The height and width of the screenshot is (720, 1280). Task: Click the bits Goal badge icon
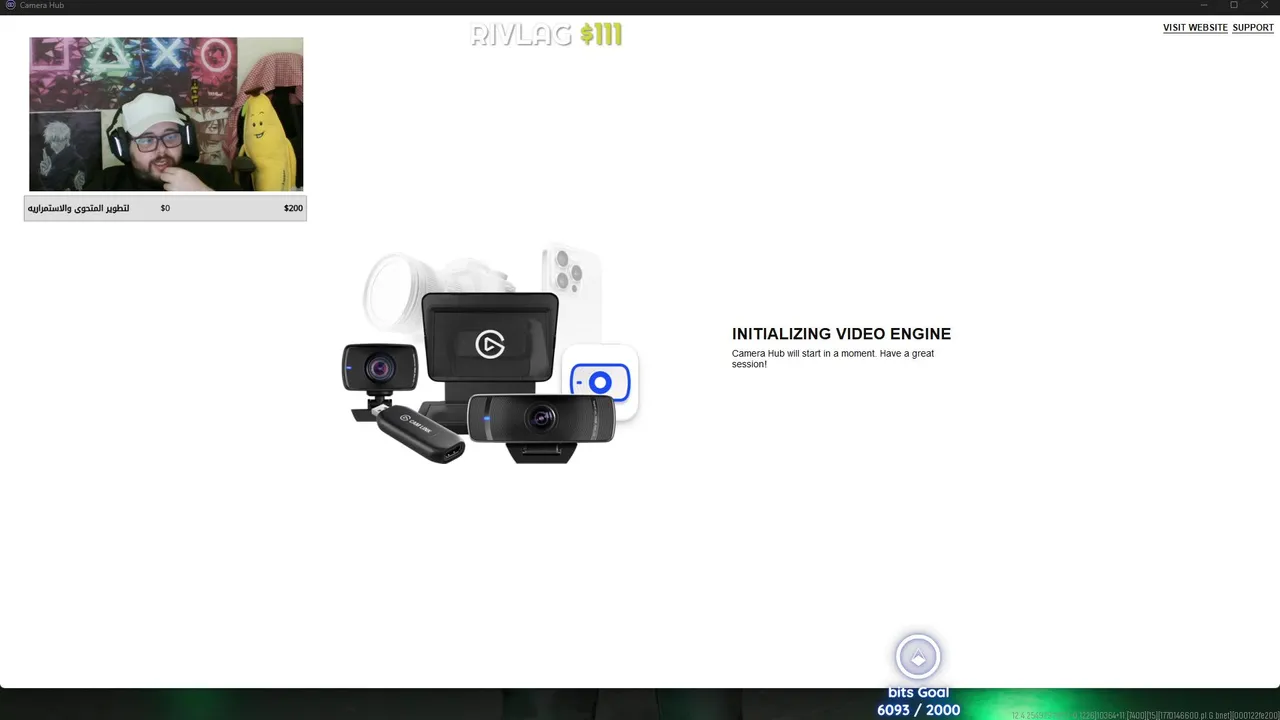(x=918, y=657)
